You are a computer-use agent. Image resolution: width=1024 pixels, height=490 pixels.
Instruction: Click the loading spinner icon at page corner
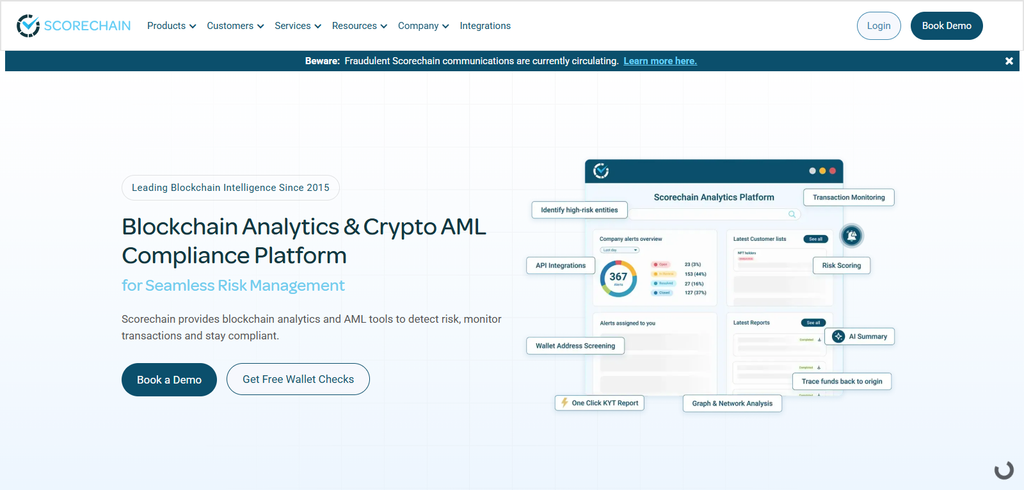[x=1004, y=470]
